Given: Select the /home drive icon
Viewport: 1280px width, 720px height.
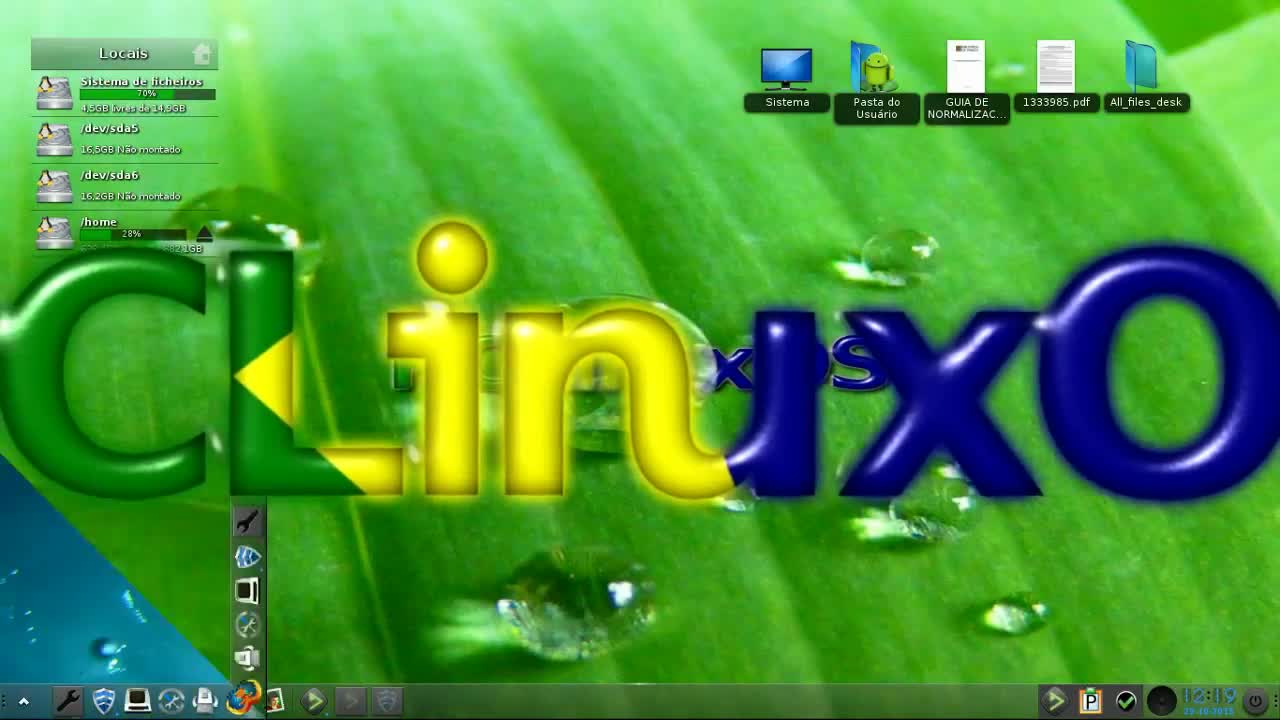Looking at the screenshot, I should [x=55, y=233].
